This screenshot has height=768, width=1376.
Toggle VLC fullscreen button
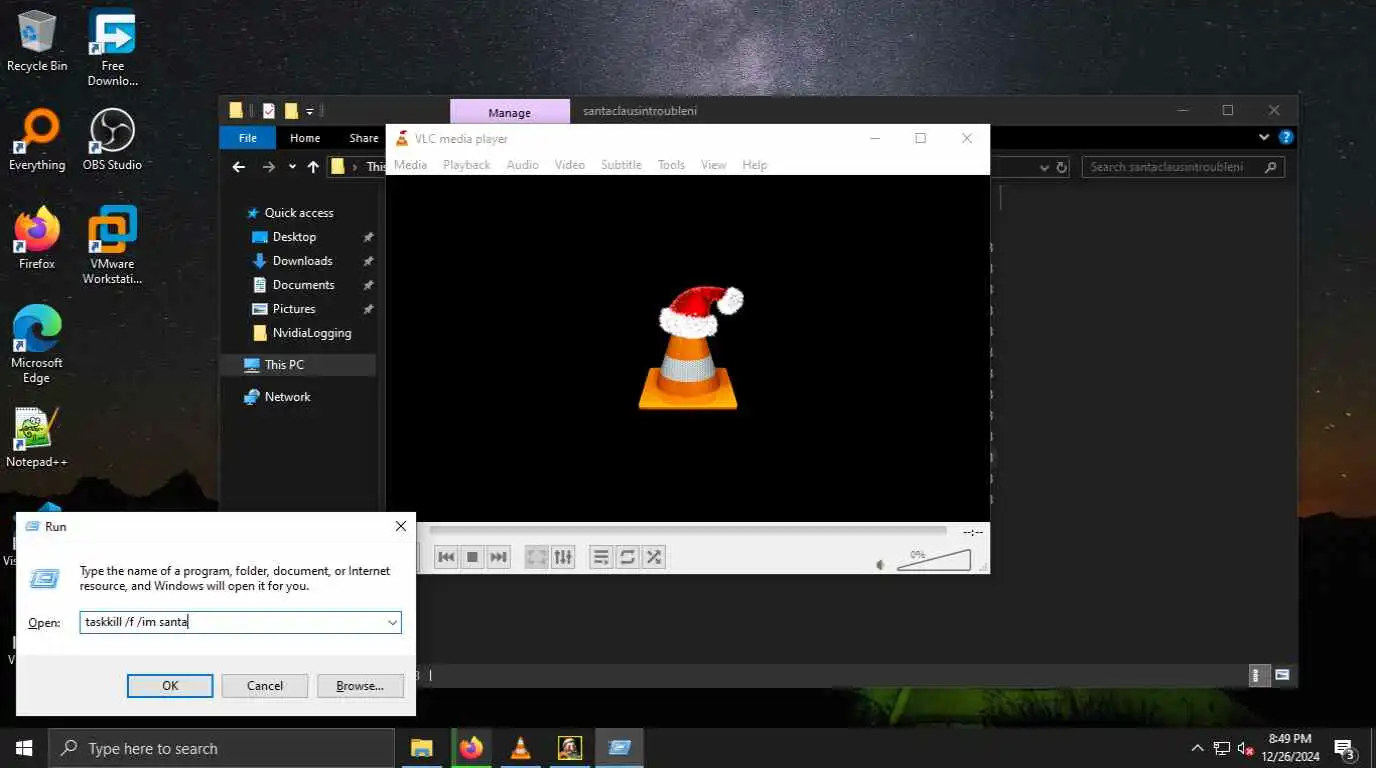pos(537,557)
